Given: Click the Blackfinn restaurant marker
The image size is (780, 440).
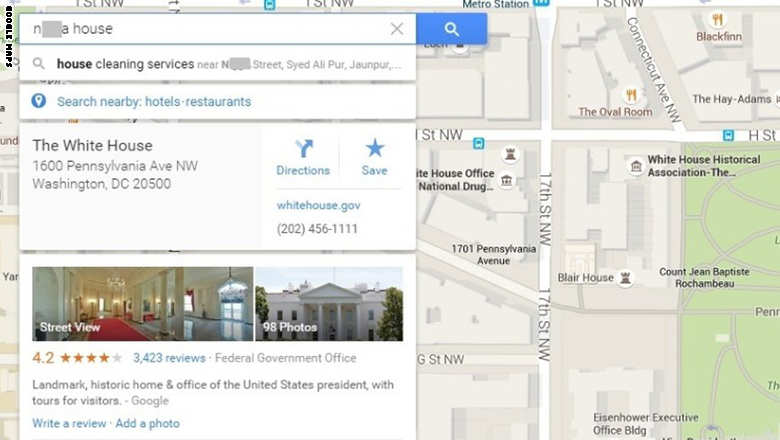Looking at the screenshot, I should coord(717,19).
